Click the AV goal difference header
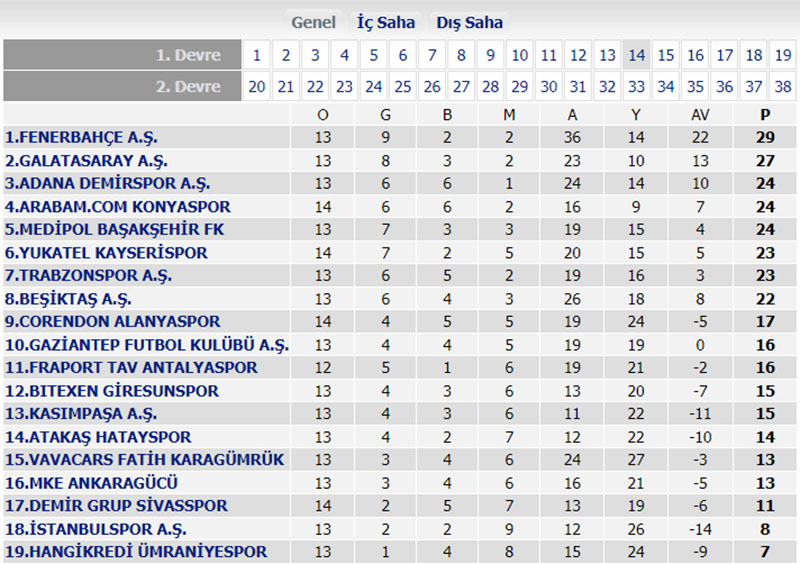Image resolution: width=800 pixels, height=564 pixels. point(700,114)
